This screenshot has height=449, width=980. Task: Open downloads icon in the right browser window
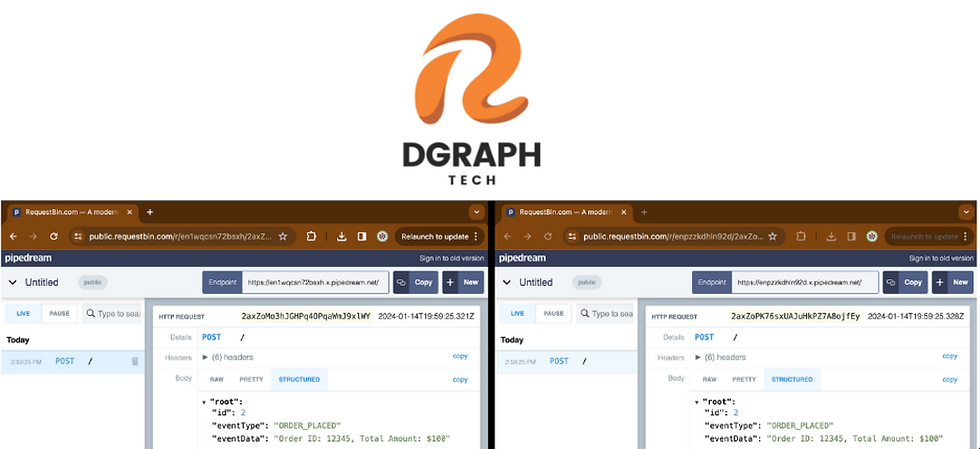coord(831,236)
